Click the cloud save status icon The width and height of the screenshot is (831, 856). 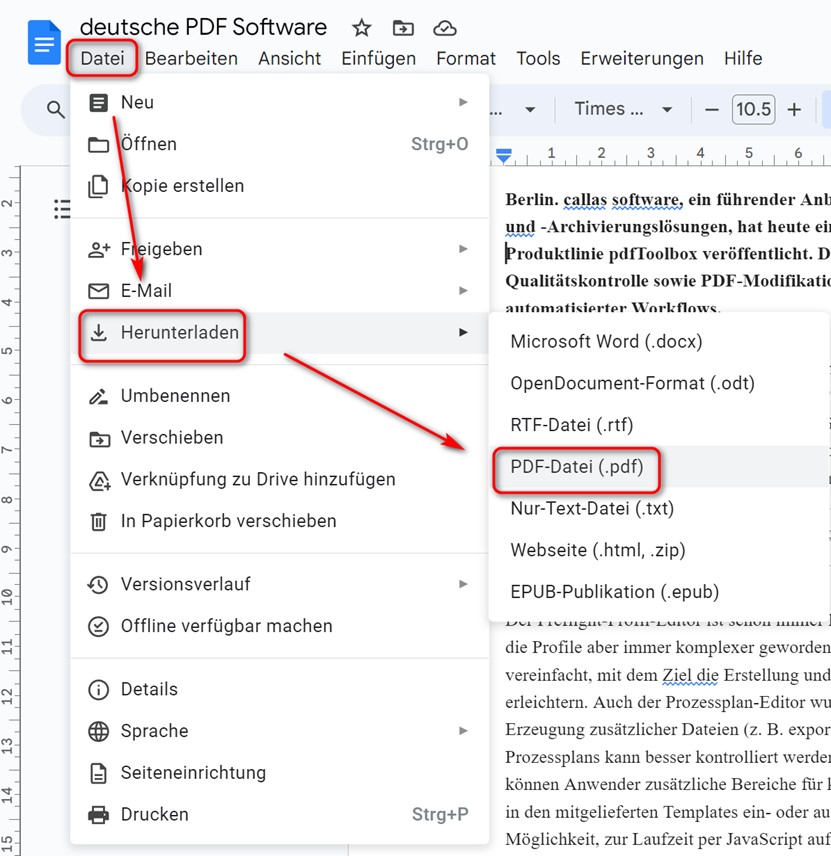pyautogui.click(x=444, y=28)
